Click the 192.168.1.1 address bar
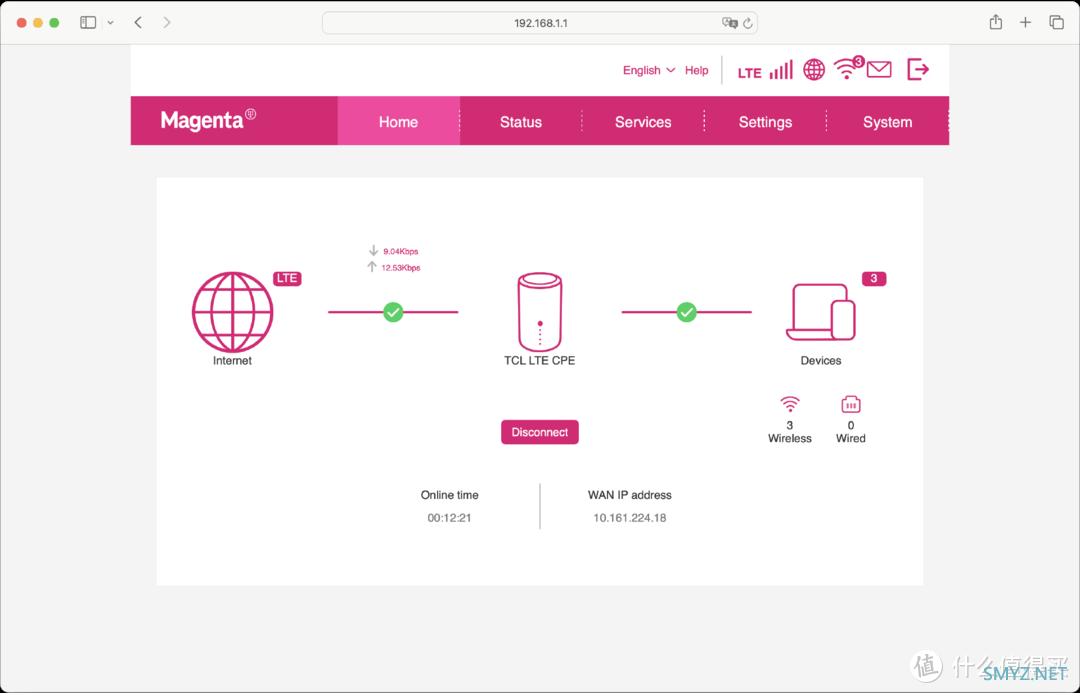Image resolution: width=1080 pixels, height=693 pixels. tap(540, 23)
